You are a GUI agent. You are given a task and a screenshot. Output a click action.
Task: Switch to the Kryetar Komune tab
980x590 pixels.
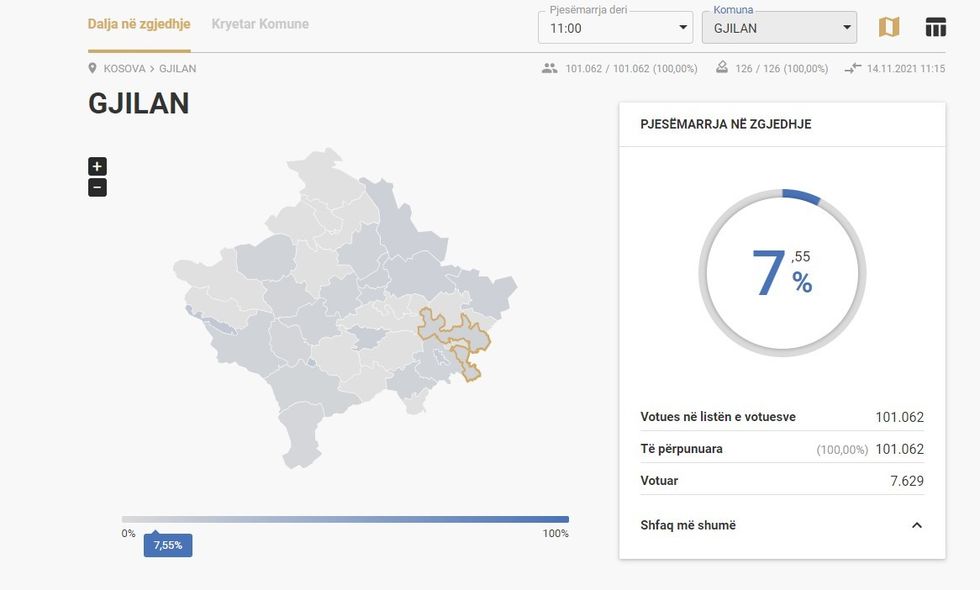point(260,24)
